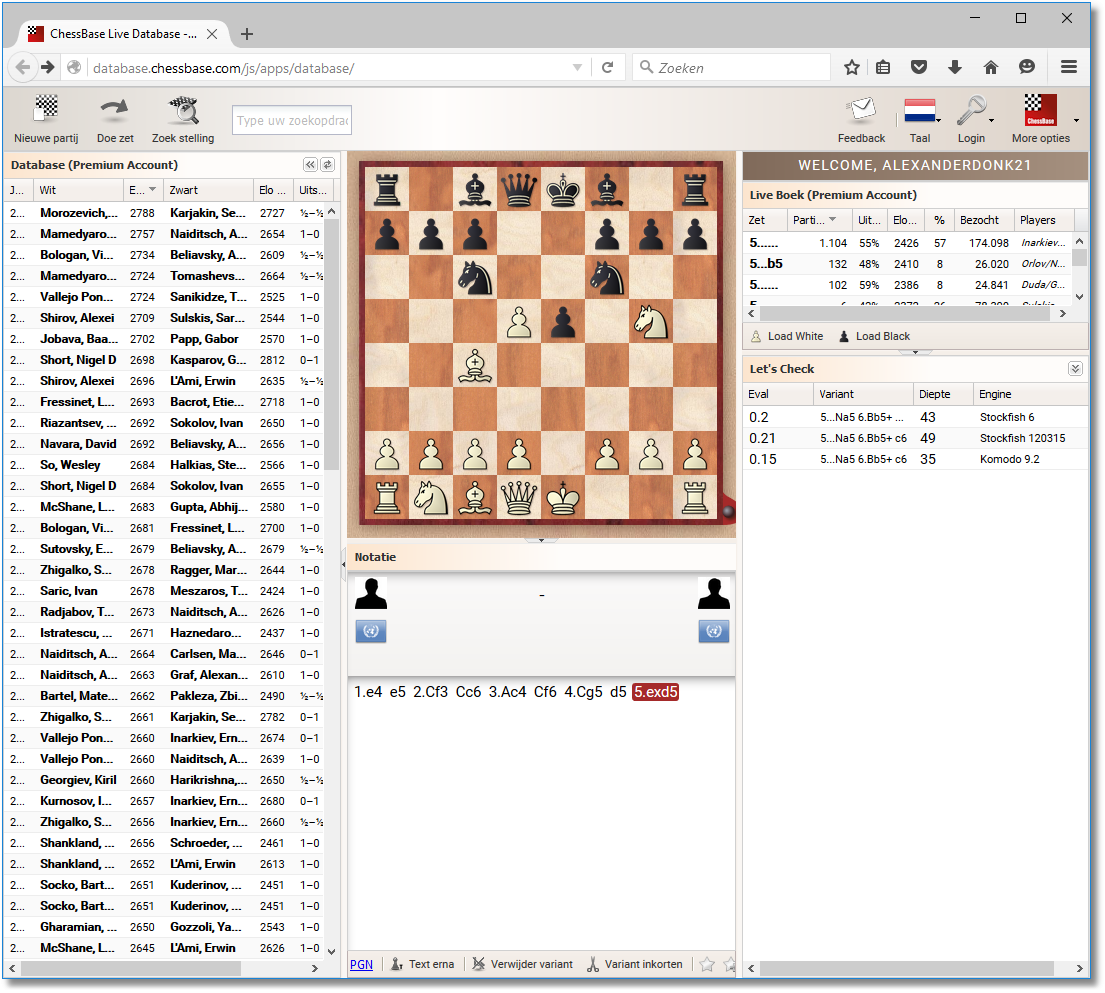Click Text erna annotation button

[422, 965]
